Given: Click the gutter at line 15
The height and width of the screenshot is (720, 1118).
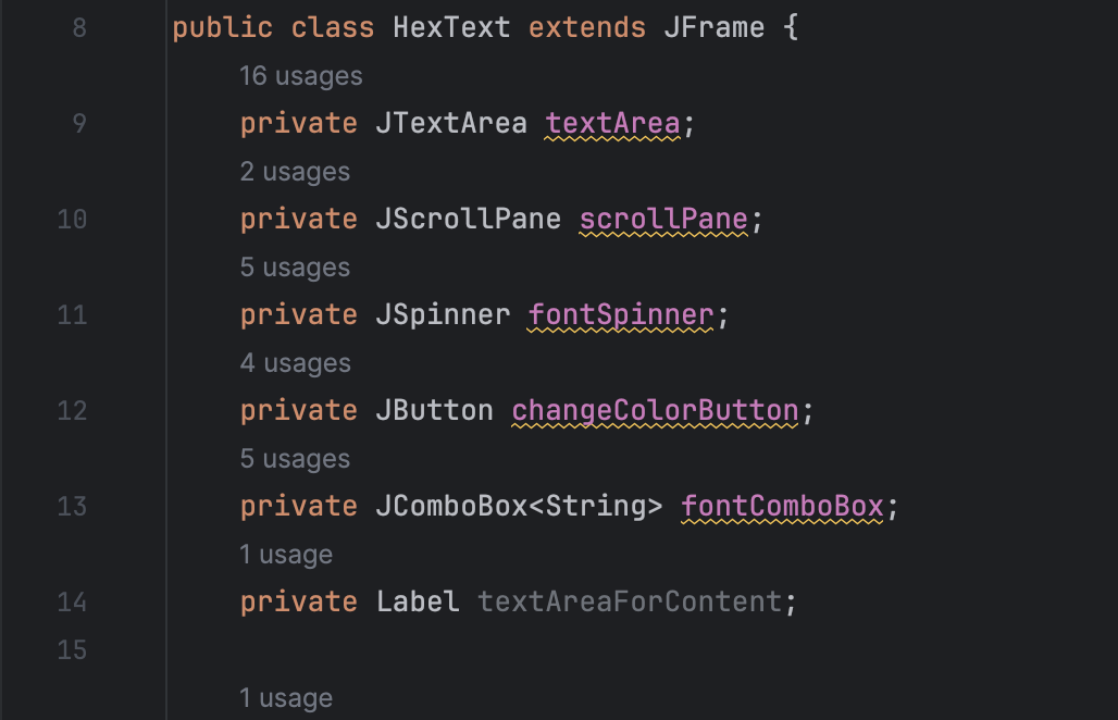Looking at the screenshot, I should click(72, 650).
